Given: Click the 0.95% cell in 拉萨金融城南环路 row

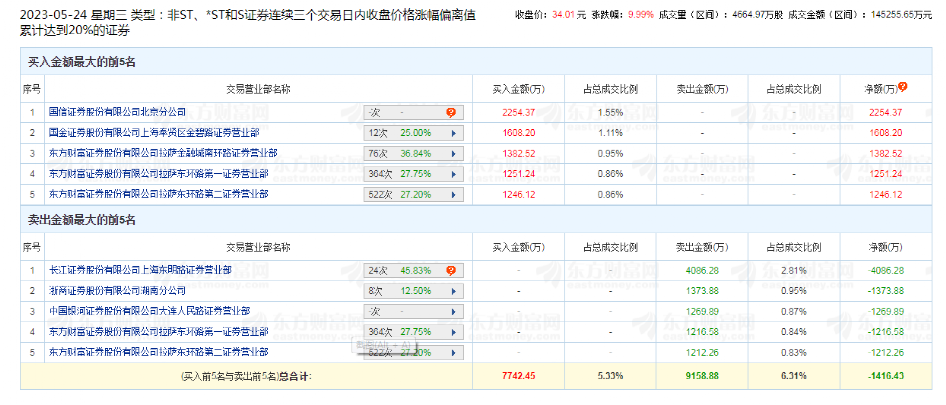Looking at the screenshot, I should pos(610,153).
